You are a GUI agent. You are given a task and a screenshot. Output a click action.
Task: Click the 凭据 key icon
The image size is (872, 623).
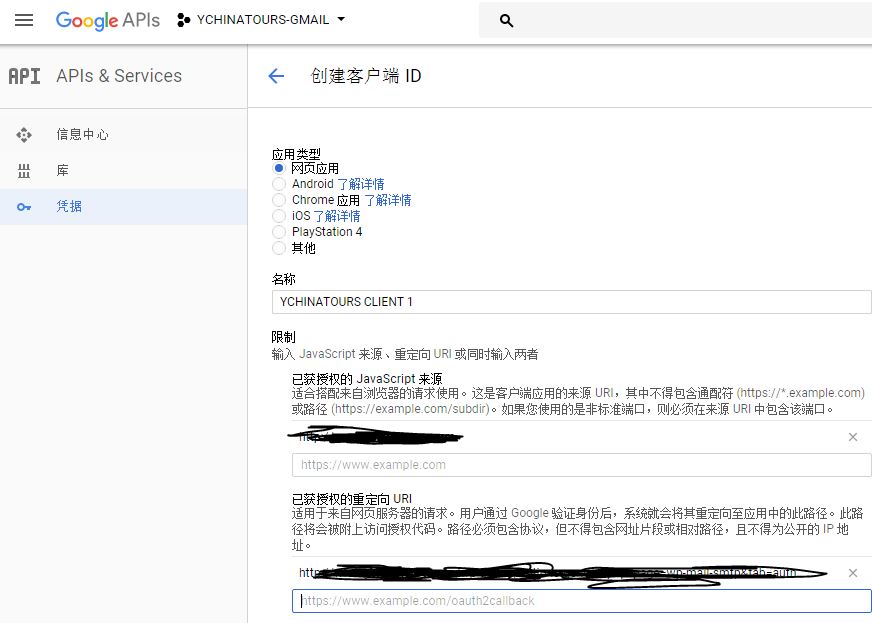(x=24, y=207)
